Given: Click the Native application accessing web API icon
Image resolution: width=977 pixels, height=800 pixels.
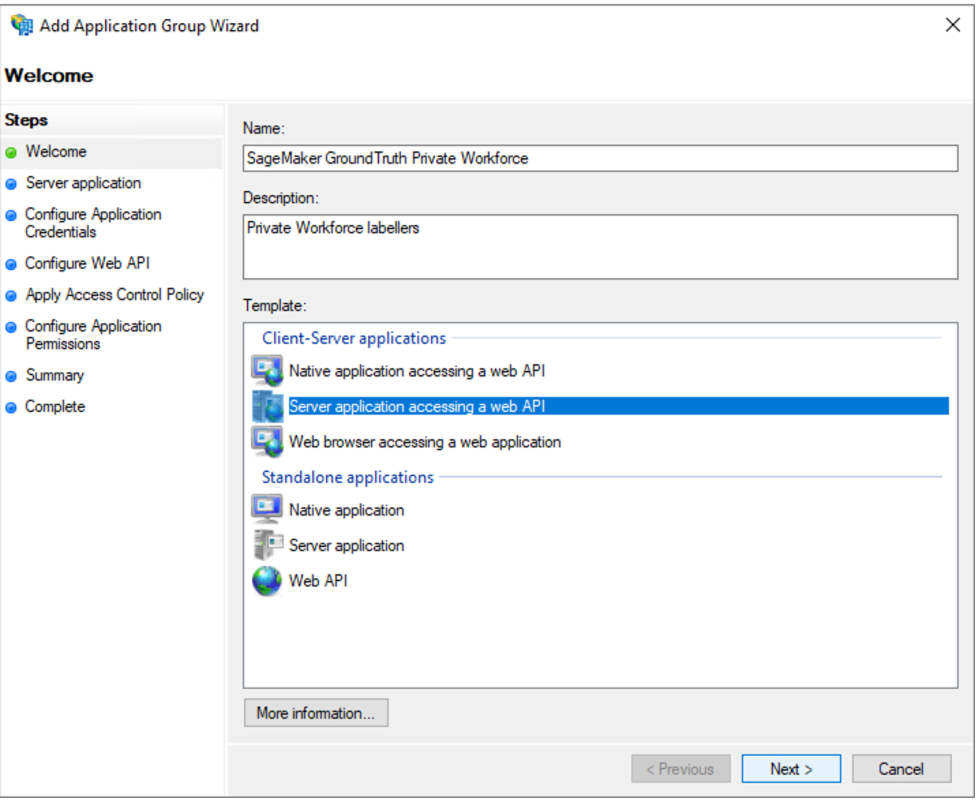Looking at the screenshot, I should click(267, 371).
